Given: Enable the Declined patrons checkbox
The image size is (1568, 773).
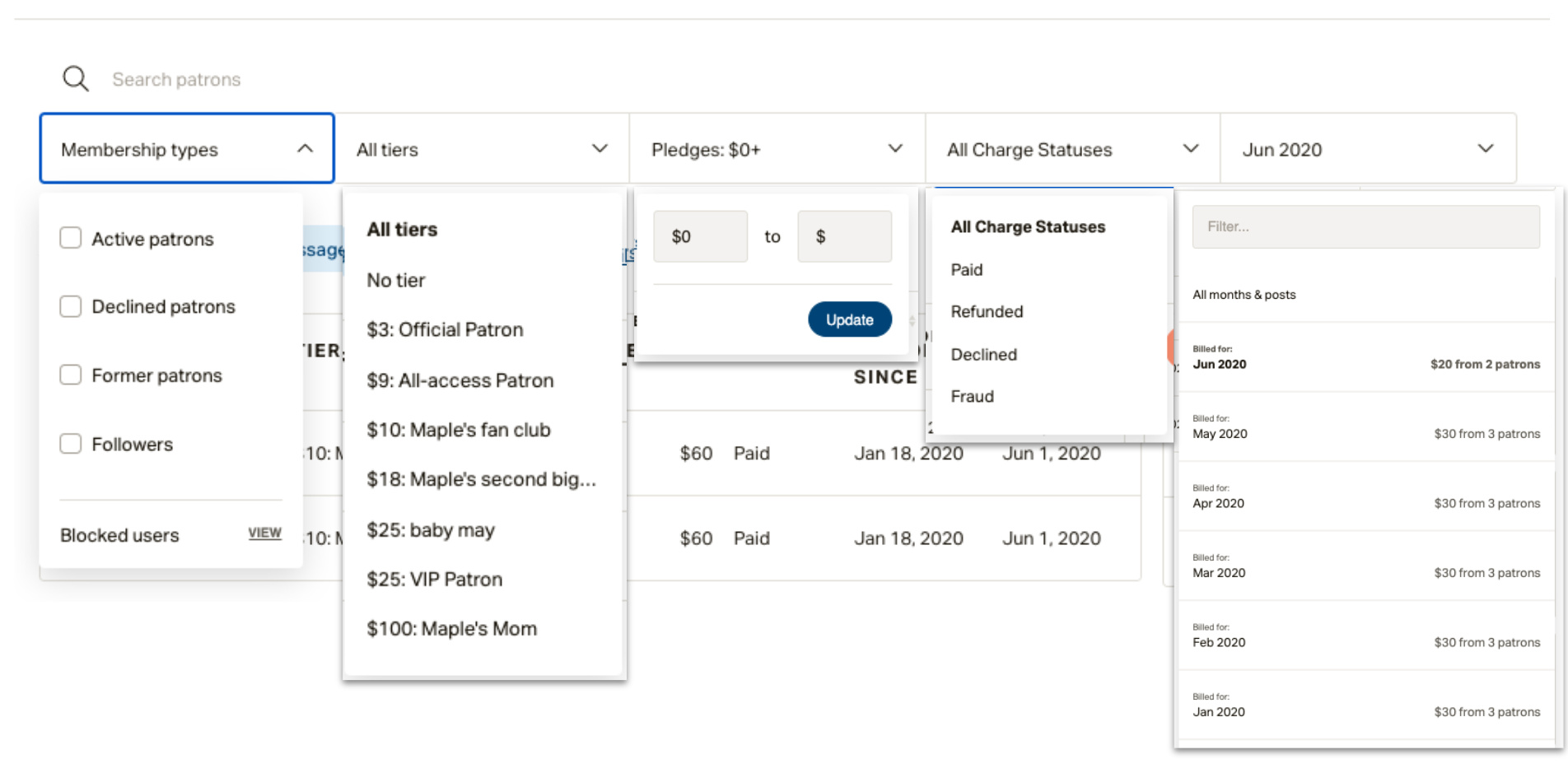Looking at the screenshot, I should click(x=71, y=307).
